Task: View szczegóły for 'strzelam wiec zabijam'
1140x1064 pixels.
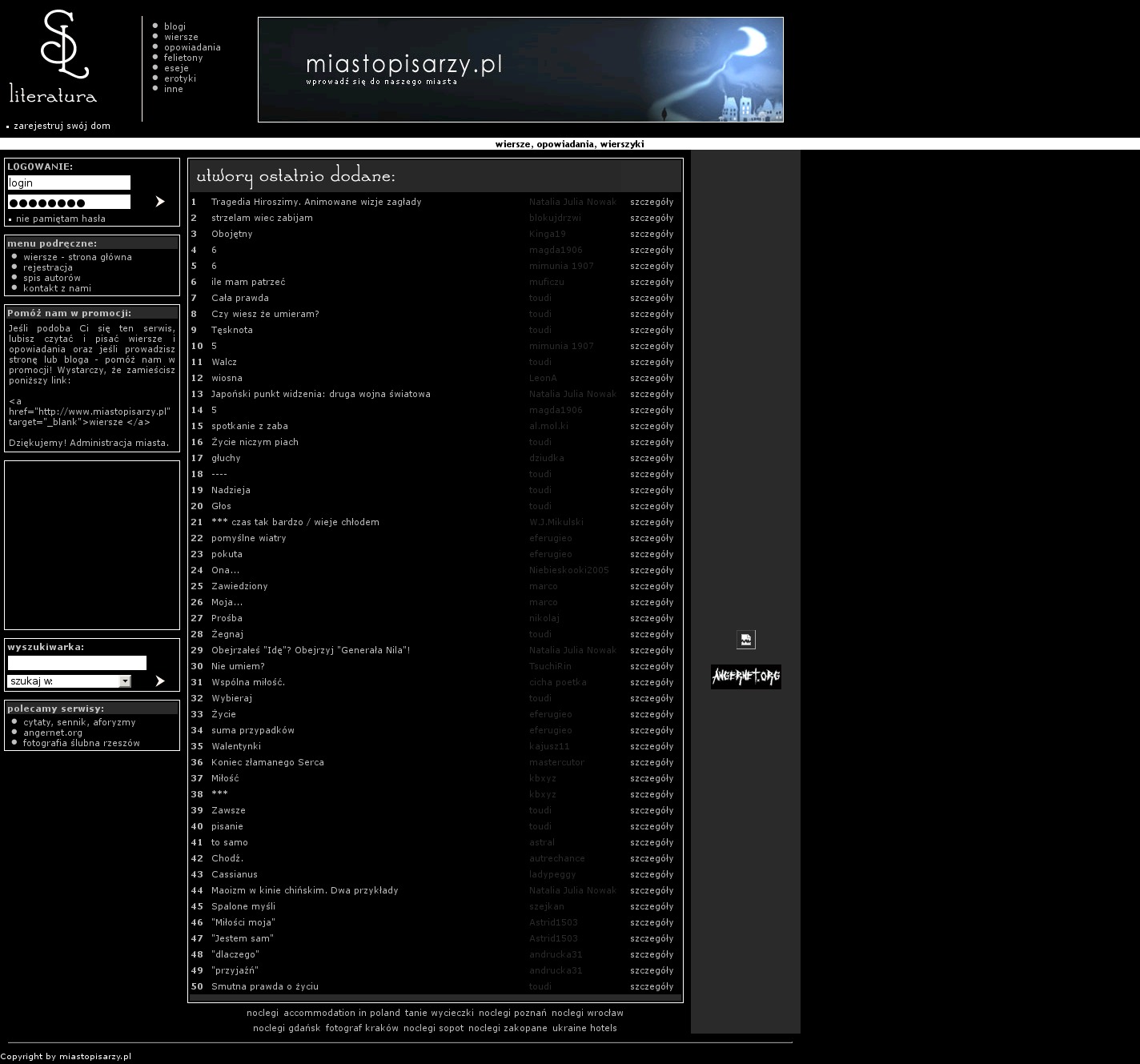Action: (651, 218)
